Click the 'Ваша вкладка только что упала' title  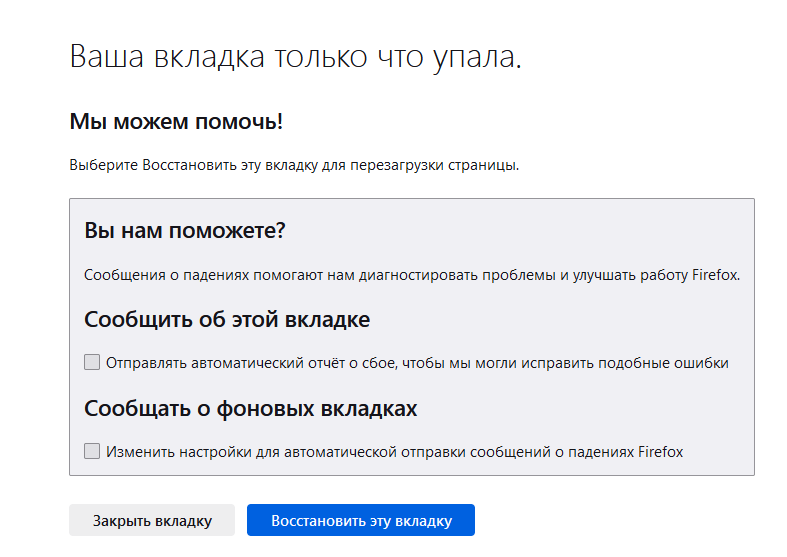(x=296, y=56)
